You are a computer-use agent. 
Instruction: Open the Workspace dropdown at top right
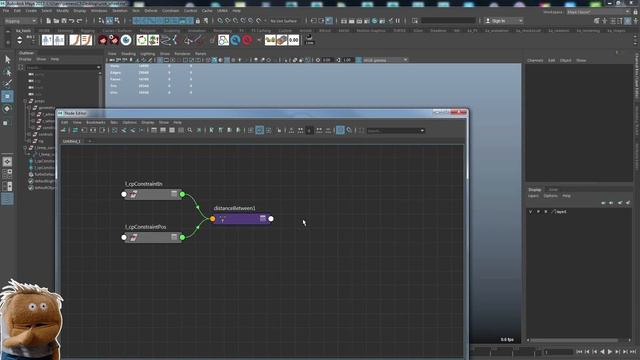(x=599, y=12)
